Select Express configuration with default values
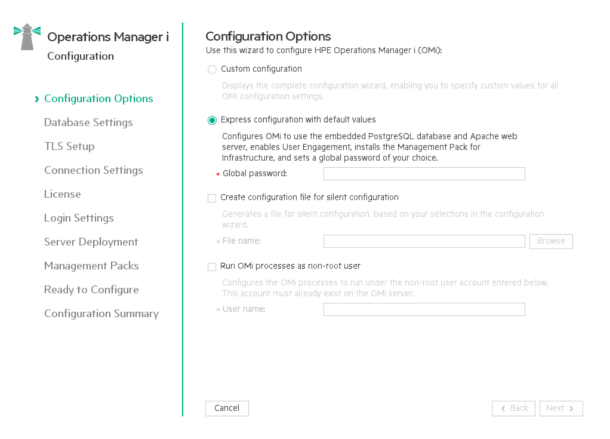610x439 pixels. click(x=212, y=120)
